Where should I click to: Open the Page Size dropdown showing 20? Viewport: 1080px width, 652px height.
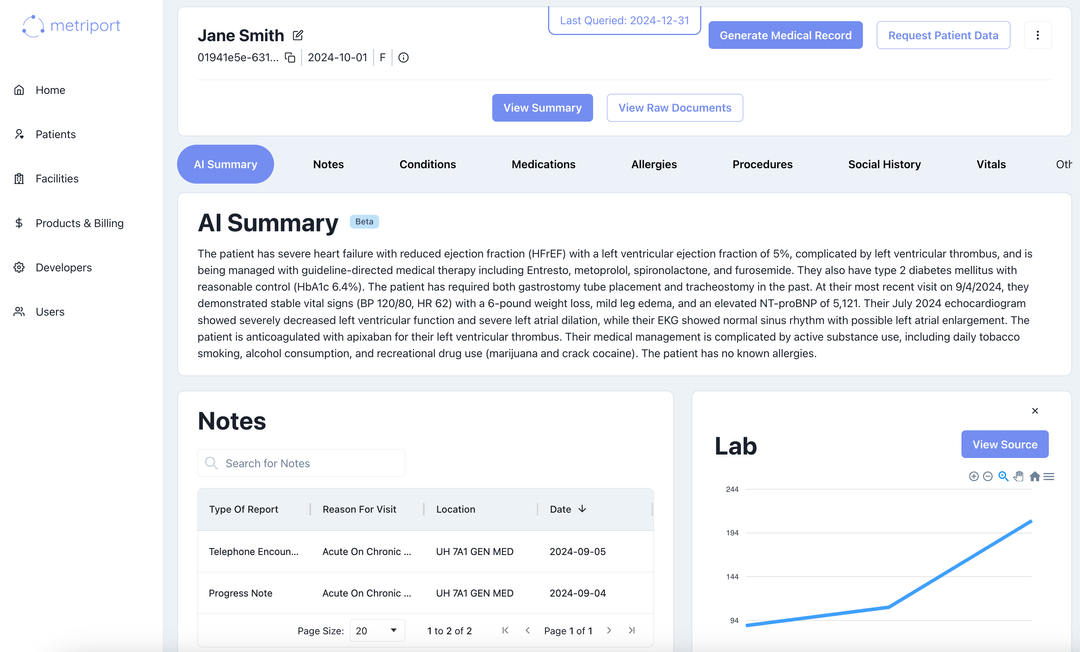(377, 631)
